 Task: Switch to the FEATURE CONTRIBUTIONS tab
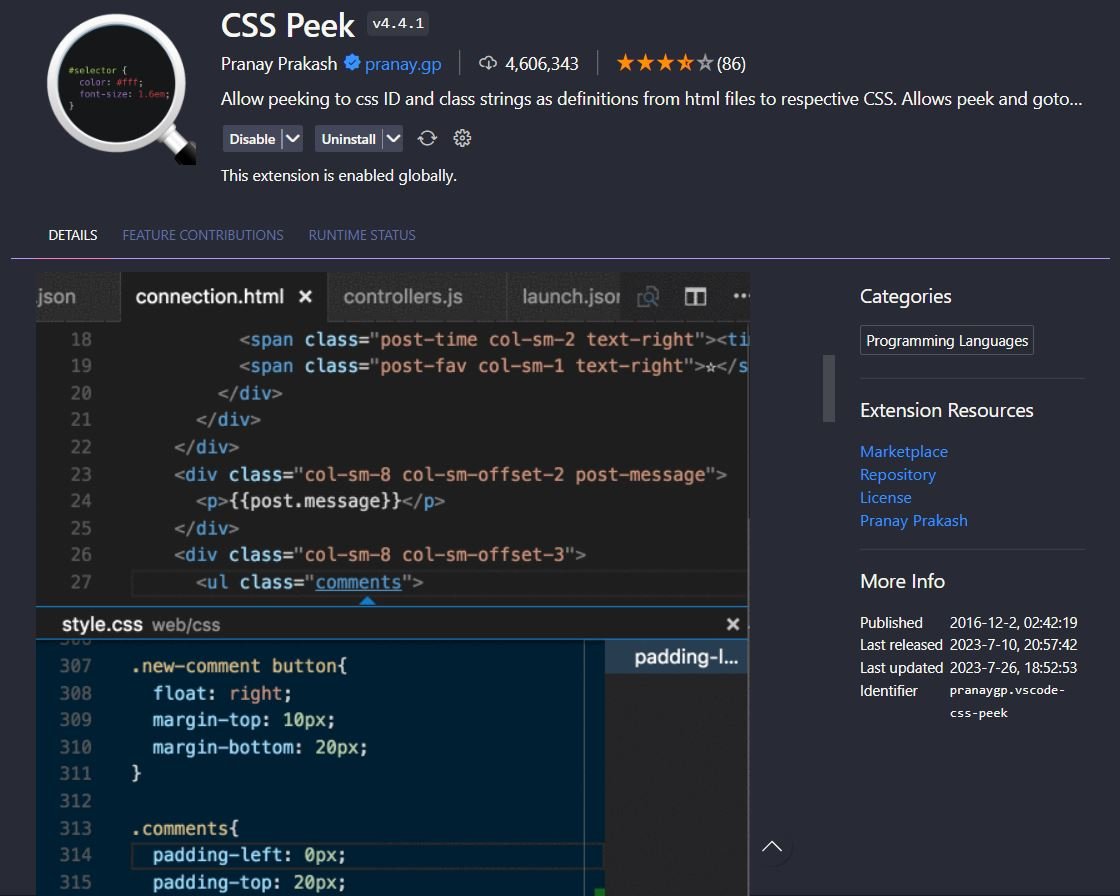coord(203,234)
